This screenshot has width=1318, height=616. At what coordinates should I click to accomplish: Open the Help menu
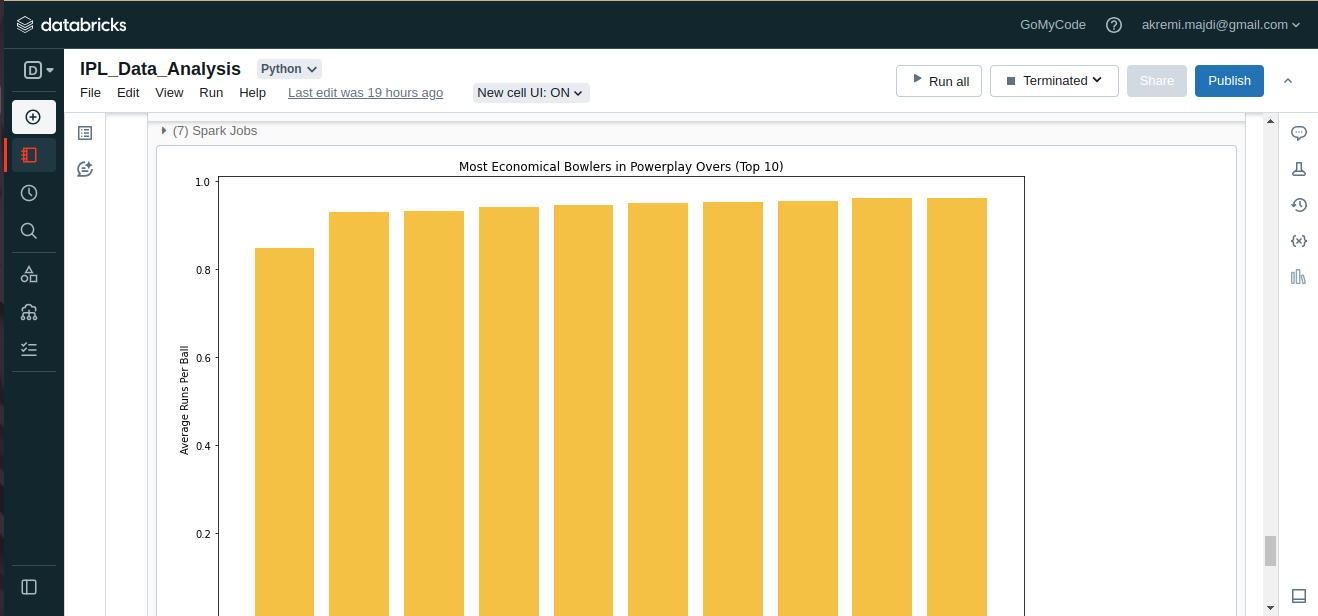[252, 93]
